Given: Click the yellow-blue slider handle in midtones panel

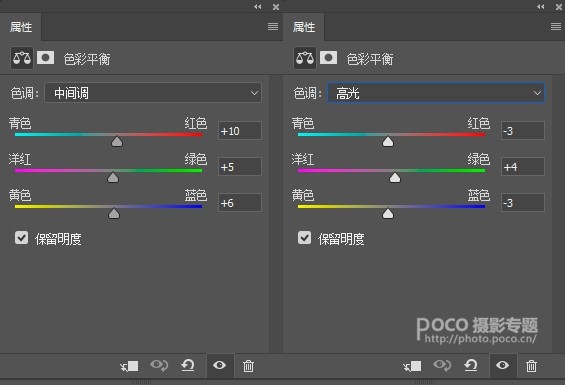Looking at the screenshot, I should (114, 213).
